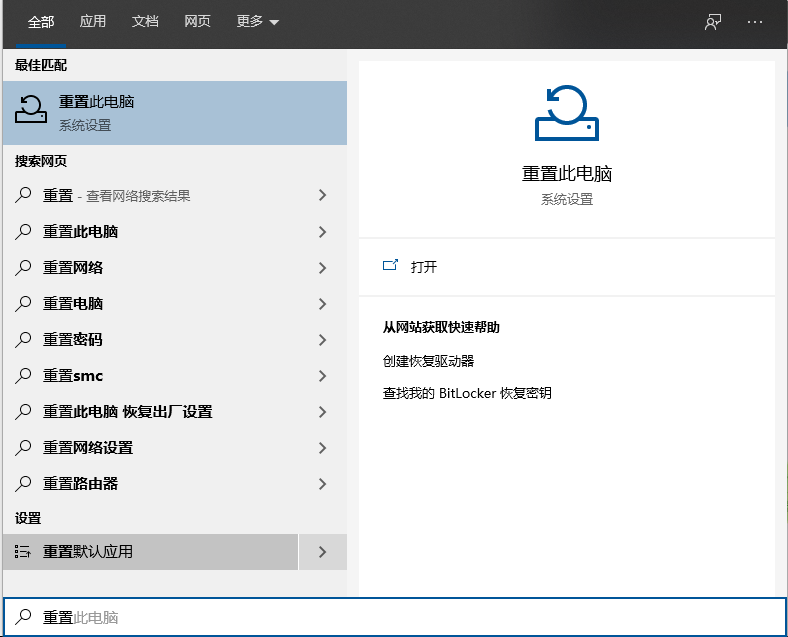
Task: Open the 创建恢复驱动器 help link
Action: tap(428, 361)
